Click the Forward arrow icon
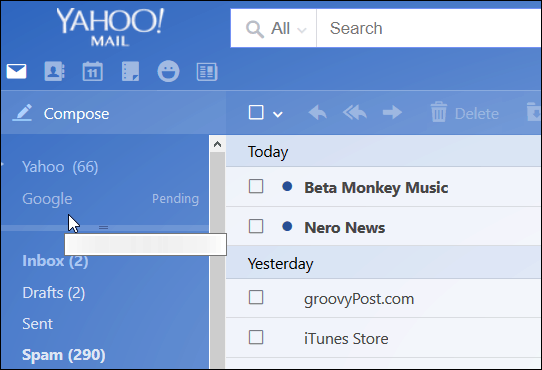Image resolution: width=542 pixels, height=370 pixels. coord(392,112)
